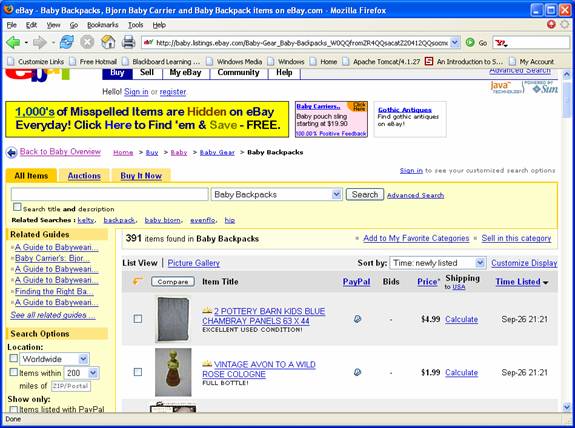Click the Firefox Forward arrow button
575x428 pixels.
point(40,43)
